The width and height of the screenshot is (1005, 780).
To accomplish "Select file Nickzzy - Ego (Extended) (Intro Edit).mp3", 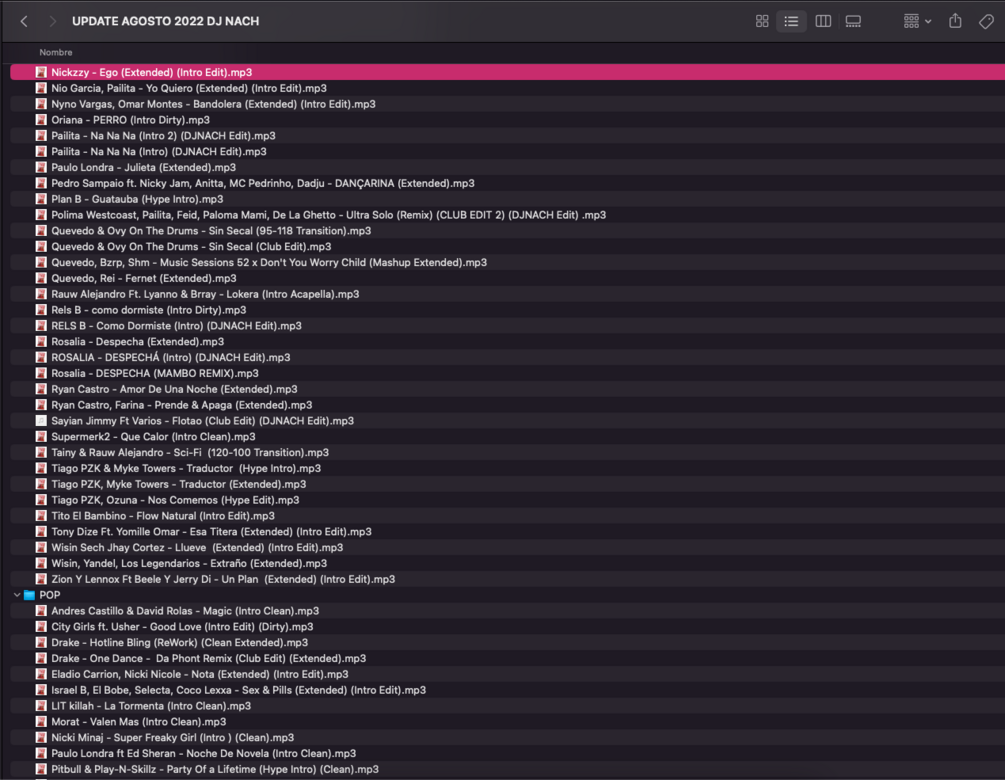I will (x=507, y=72).
